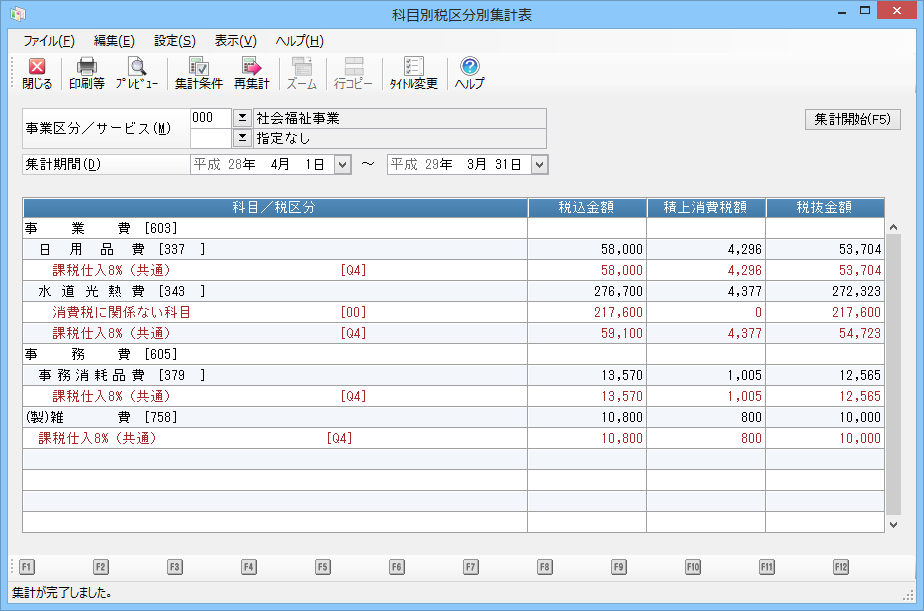Click the F5 function key button

point(323,567)
